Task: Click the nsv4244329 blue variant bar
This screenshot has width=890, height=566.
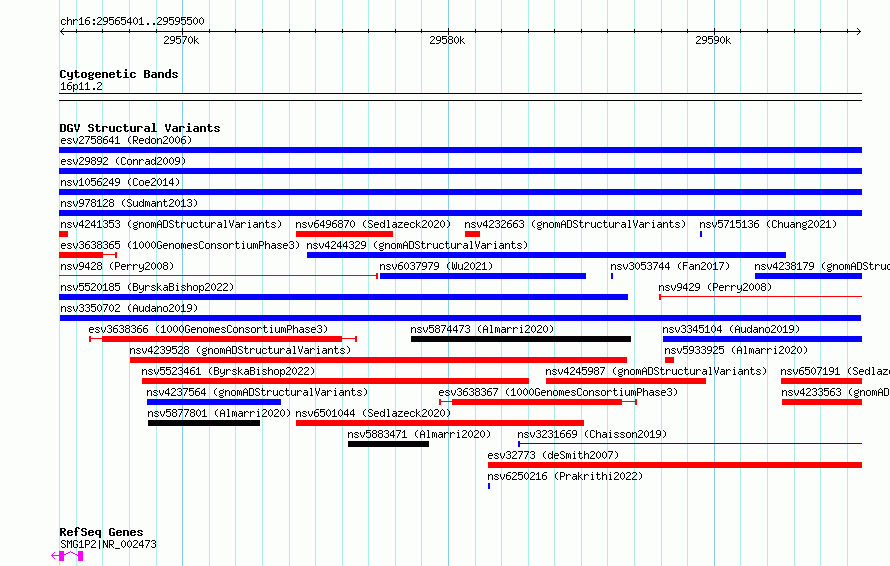Action: pos(547,255)
